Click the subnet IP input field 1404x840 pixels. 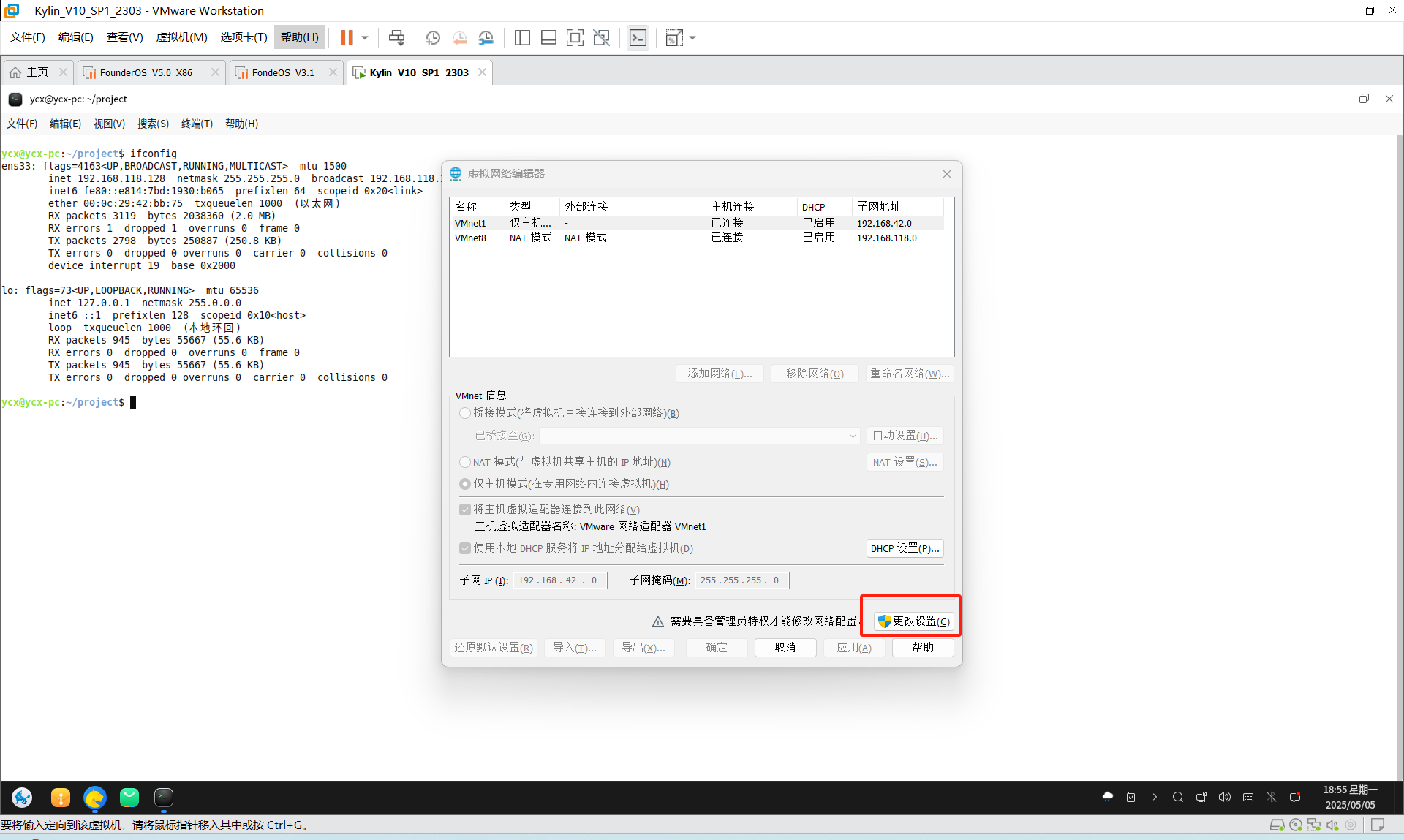(x=559, y=580)
